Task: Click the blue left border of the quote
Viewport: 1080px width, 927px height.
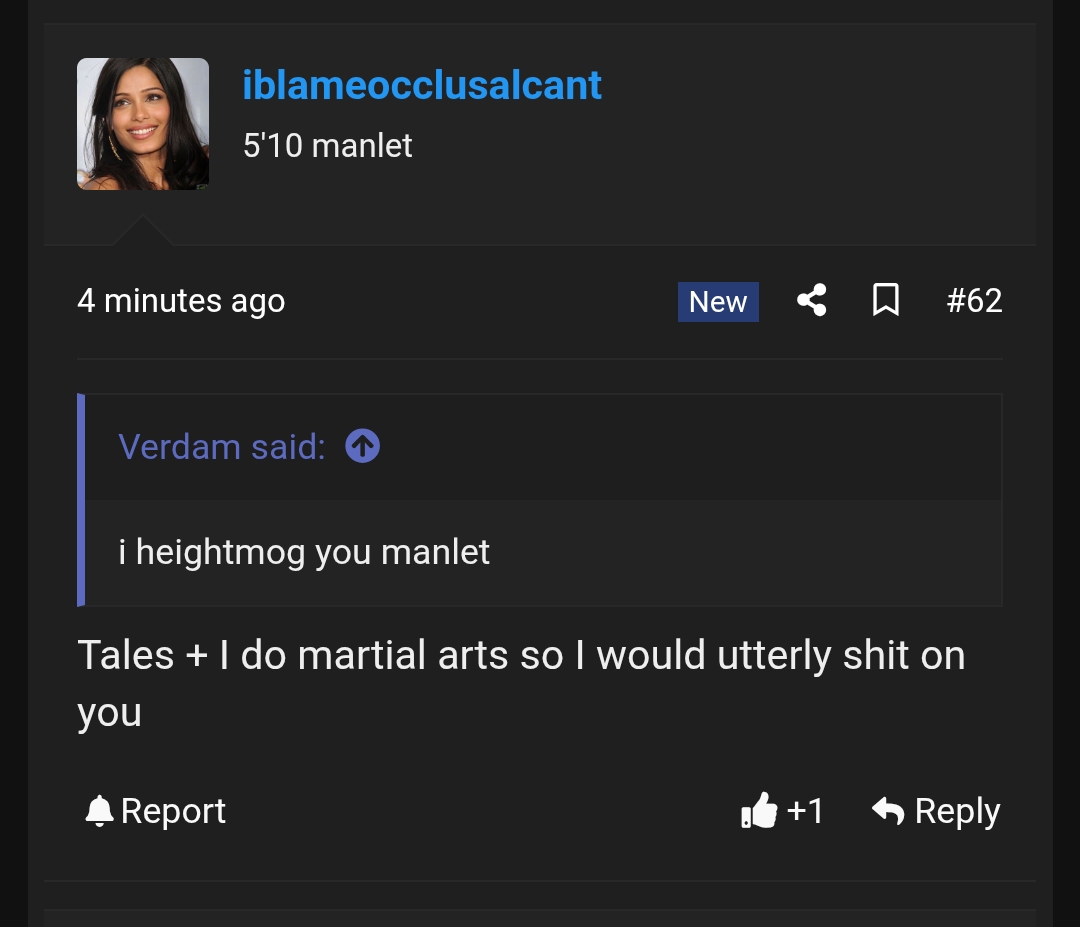Action: 81,500
